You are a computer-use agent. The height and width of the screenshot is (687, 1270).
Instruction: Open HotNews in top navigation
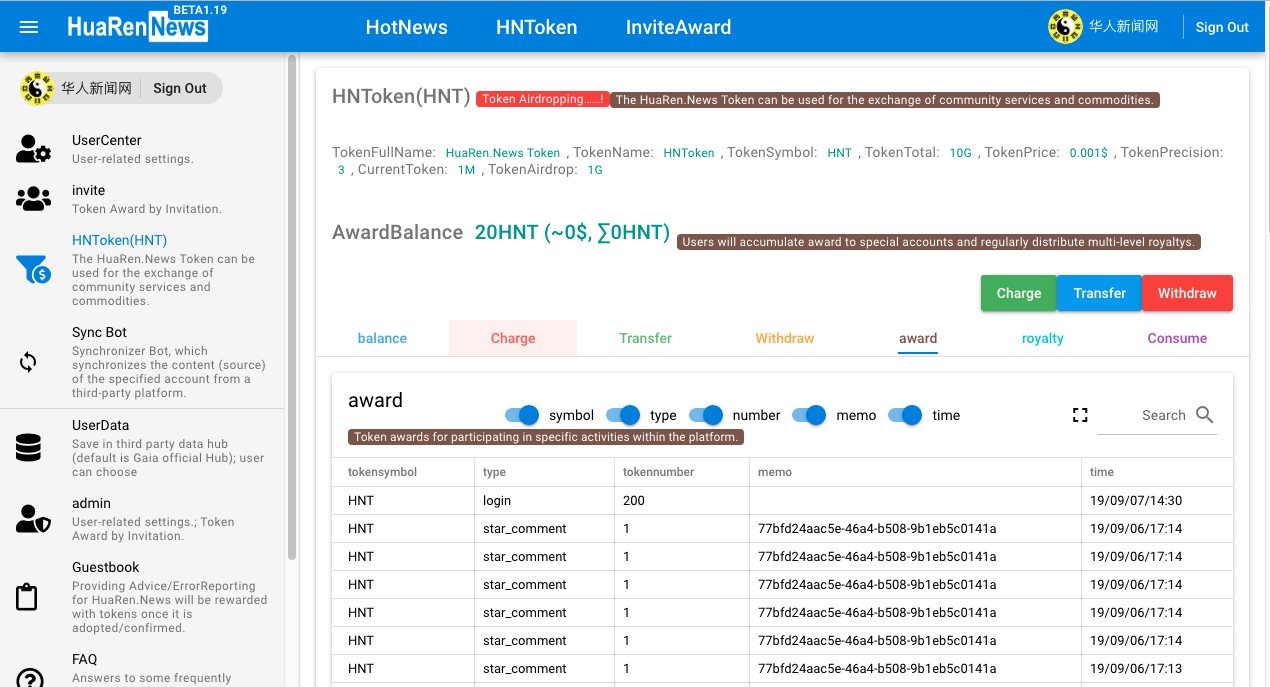[x=407, y=27]
